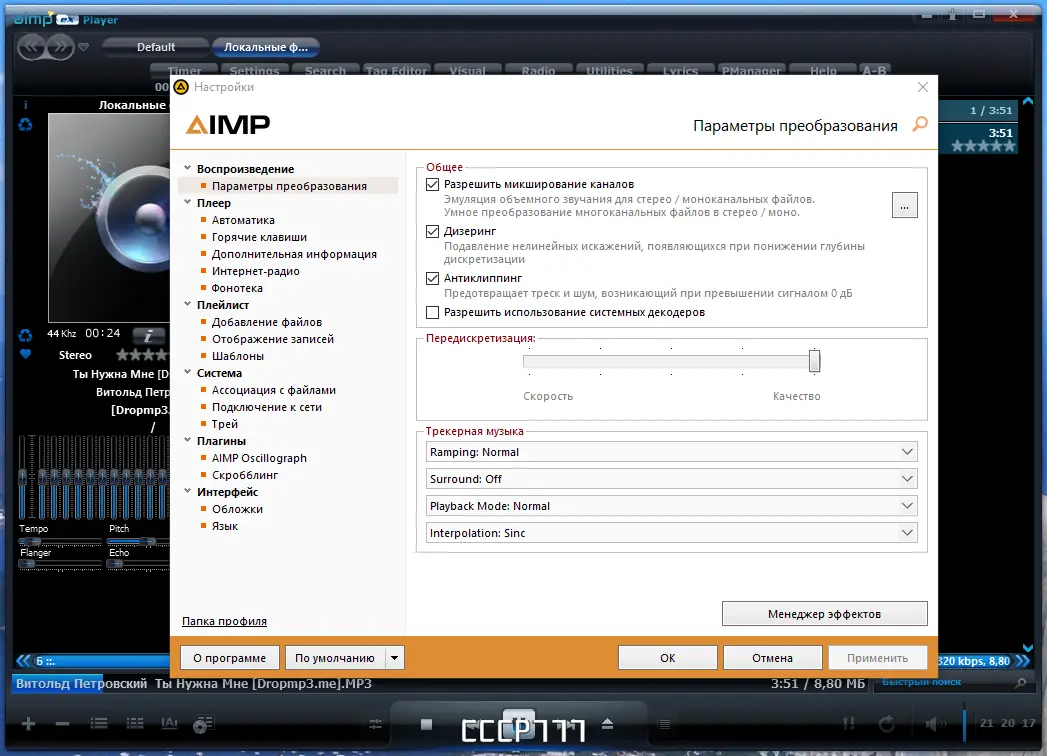
Task: Collapse the 'Плеер' tree section
Action: (x=188, y=202)
